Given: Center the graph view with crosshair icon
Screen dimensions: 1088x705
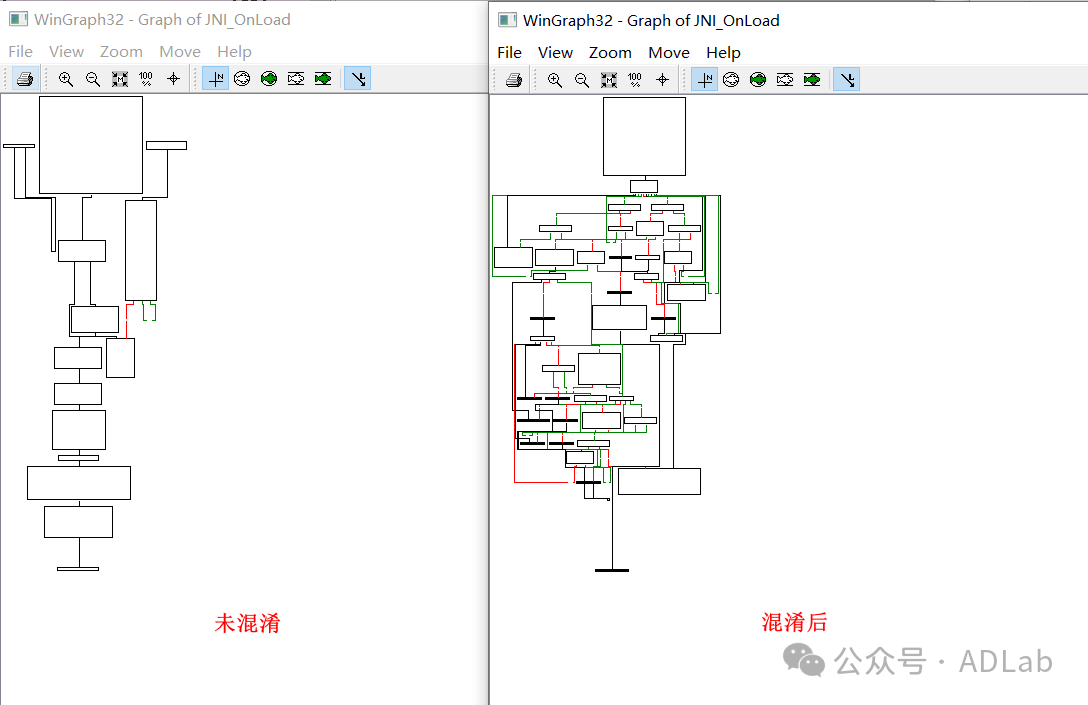Looking at the screenshot, I should point(661,79).
